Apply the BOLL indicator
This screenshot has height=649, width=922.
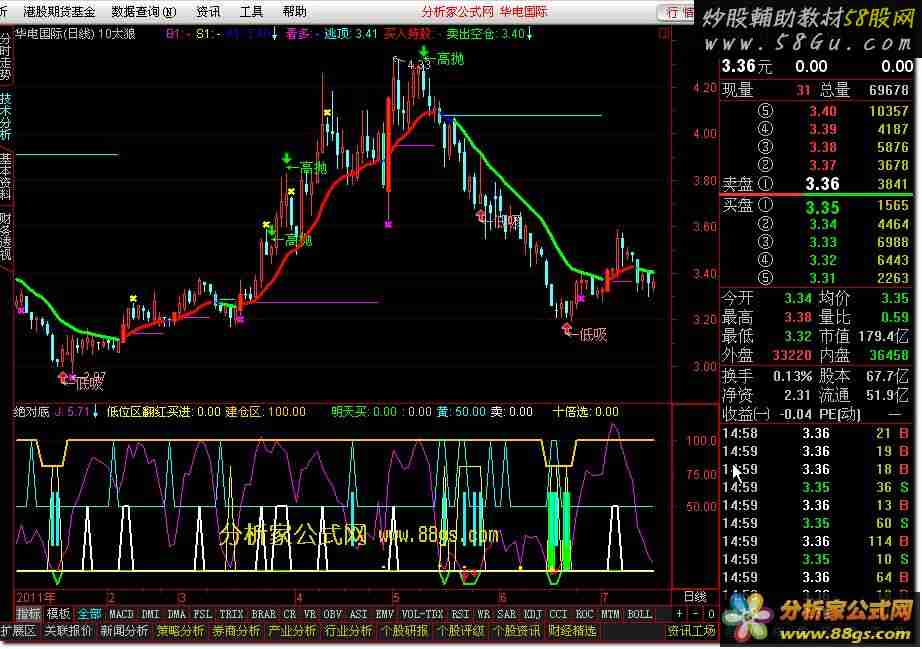point(639,614)
